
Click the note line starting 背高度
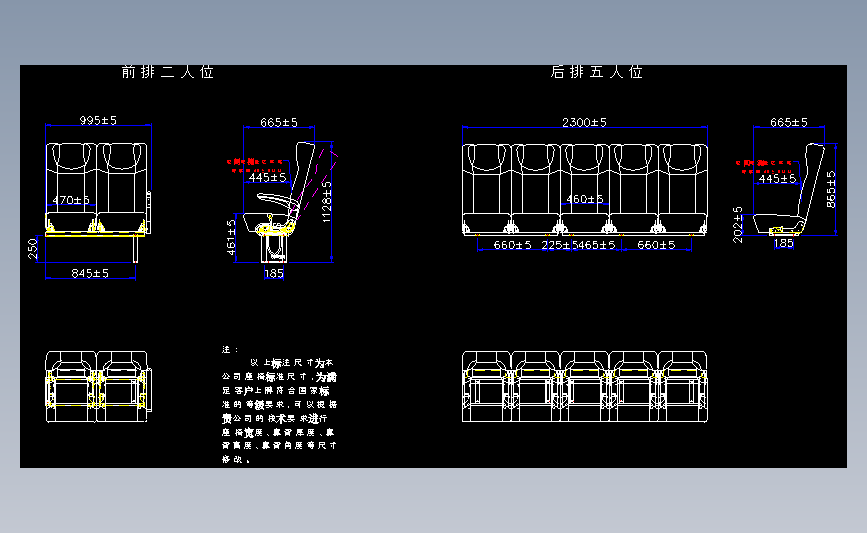pos(279,446)
